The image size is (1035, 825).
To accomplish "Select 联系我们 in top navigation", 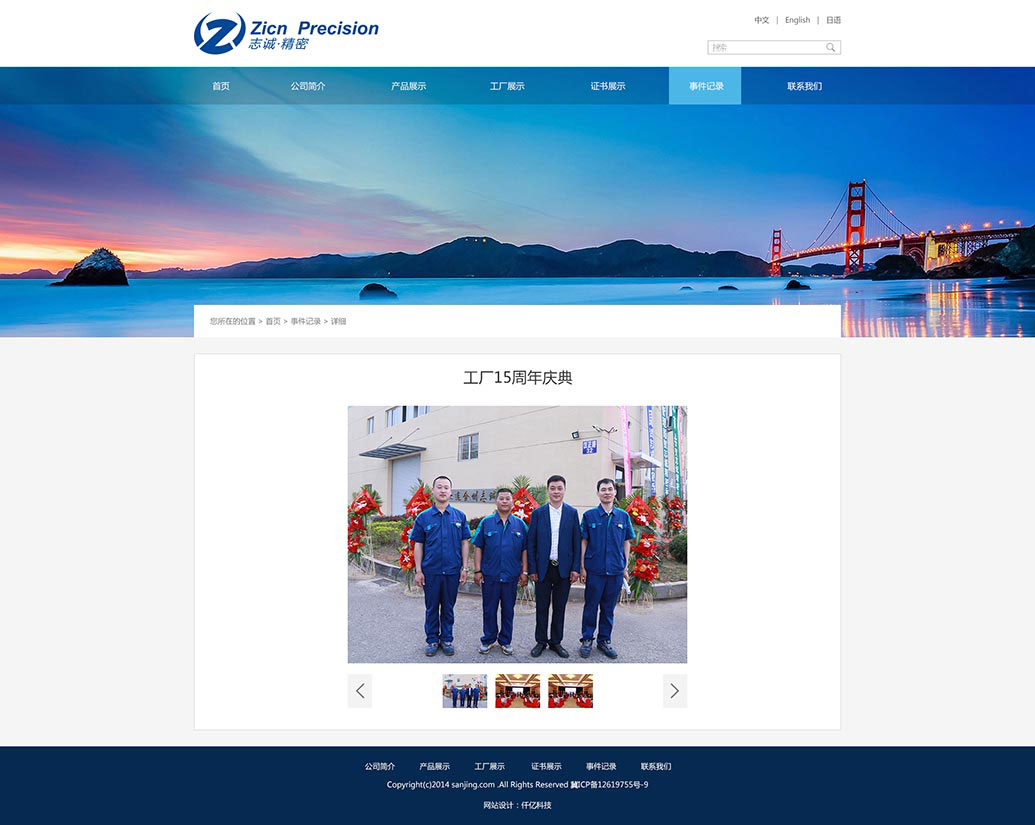I will (804, 86).
